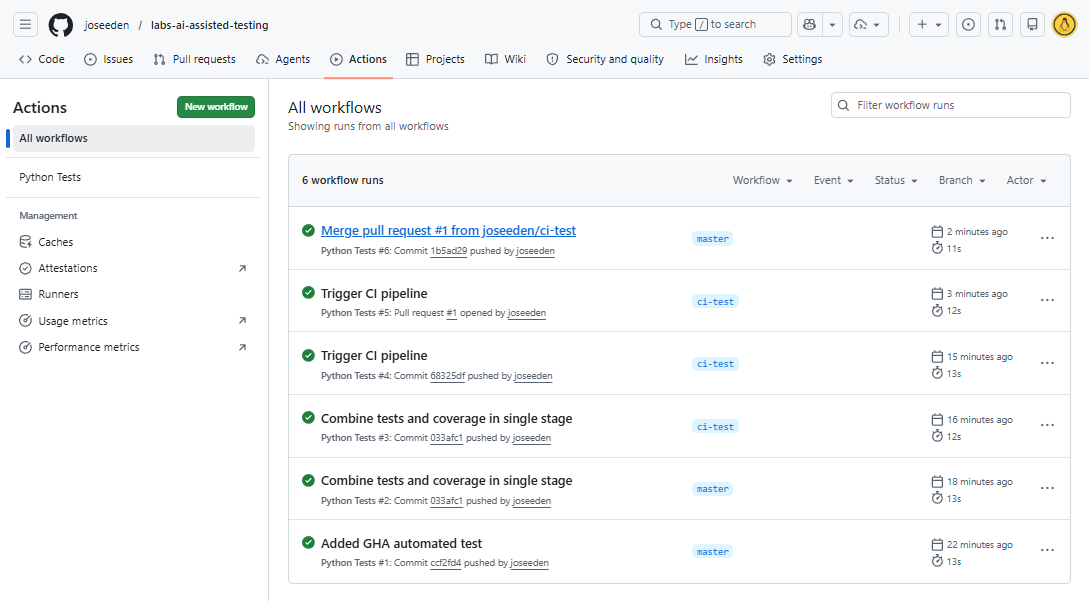Switch to the Pull requests tab

click(194, 59)
